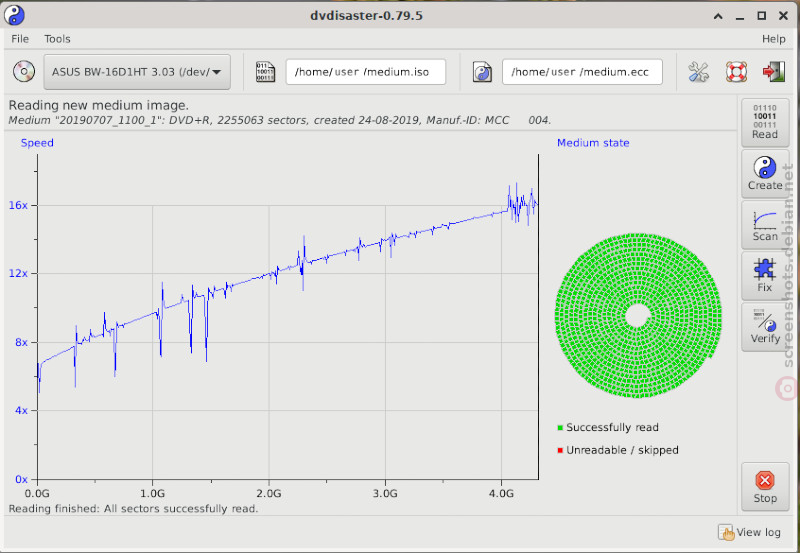Open the Tools menu
Screen dimensions: 800x553
point(57,39)
